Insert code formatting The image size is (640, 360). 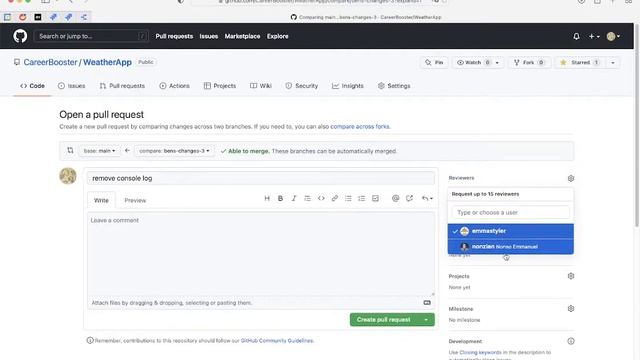321,198
